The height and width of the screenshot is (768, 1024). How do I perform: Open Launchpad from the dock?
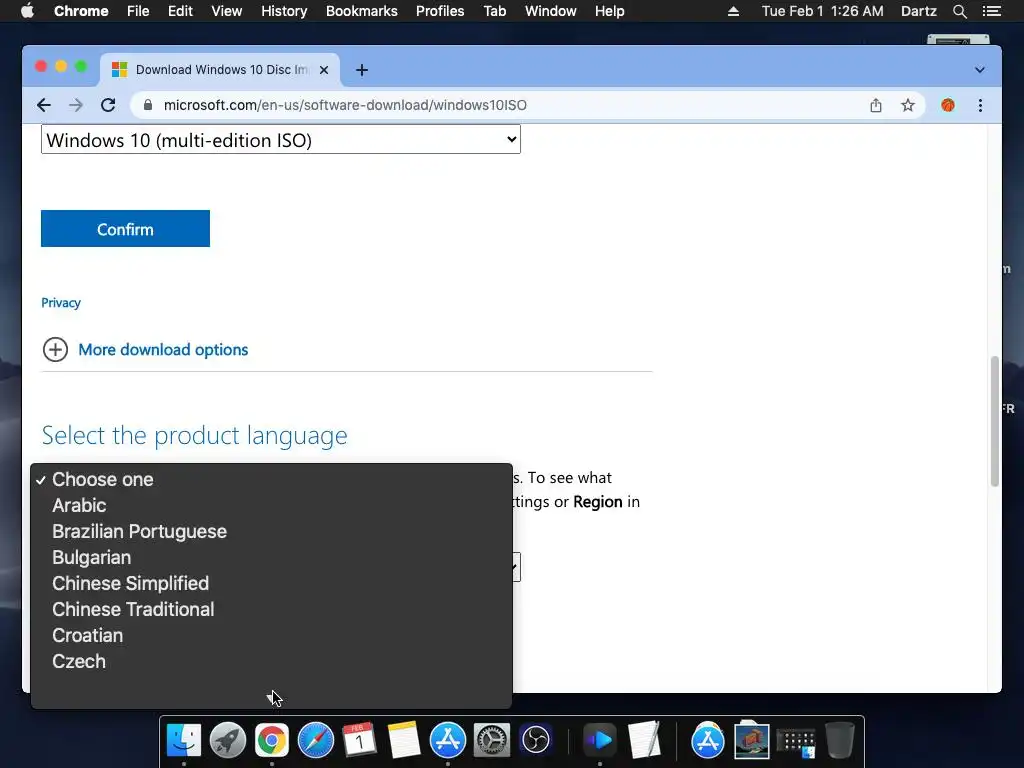click(x=227, y=740)
